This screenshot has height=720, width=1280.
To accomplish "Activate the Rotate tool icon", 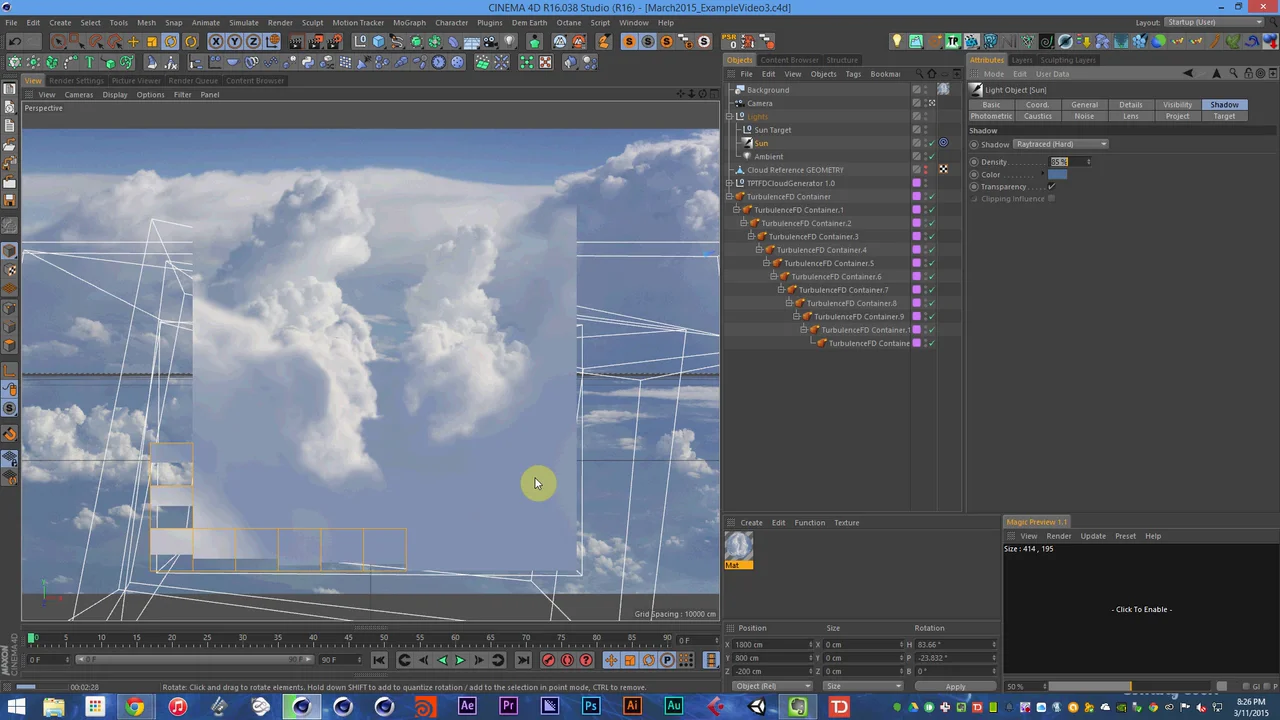I will click(170, 42).
